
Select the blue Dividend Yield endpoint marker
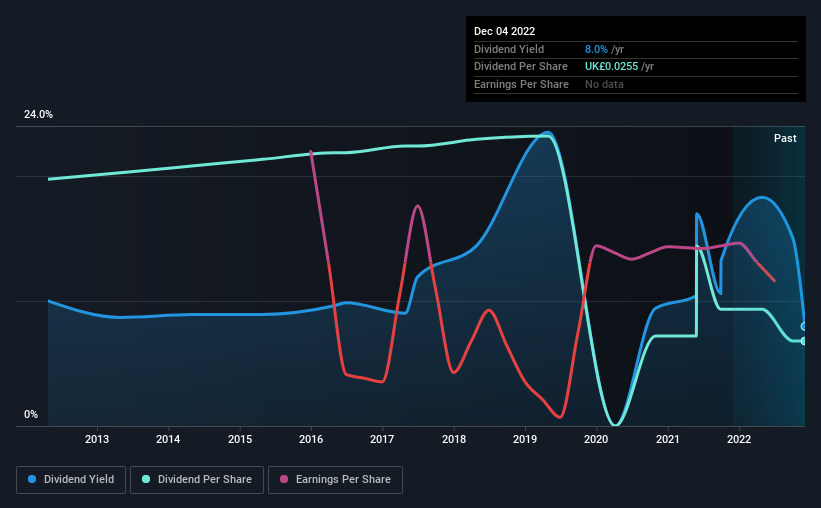pyautogui.click(x=804, y=326)
